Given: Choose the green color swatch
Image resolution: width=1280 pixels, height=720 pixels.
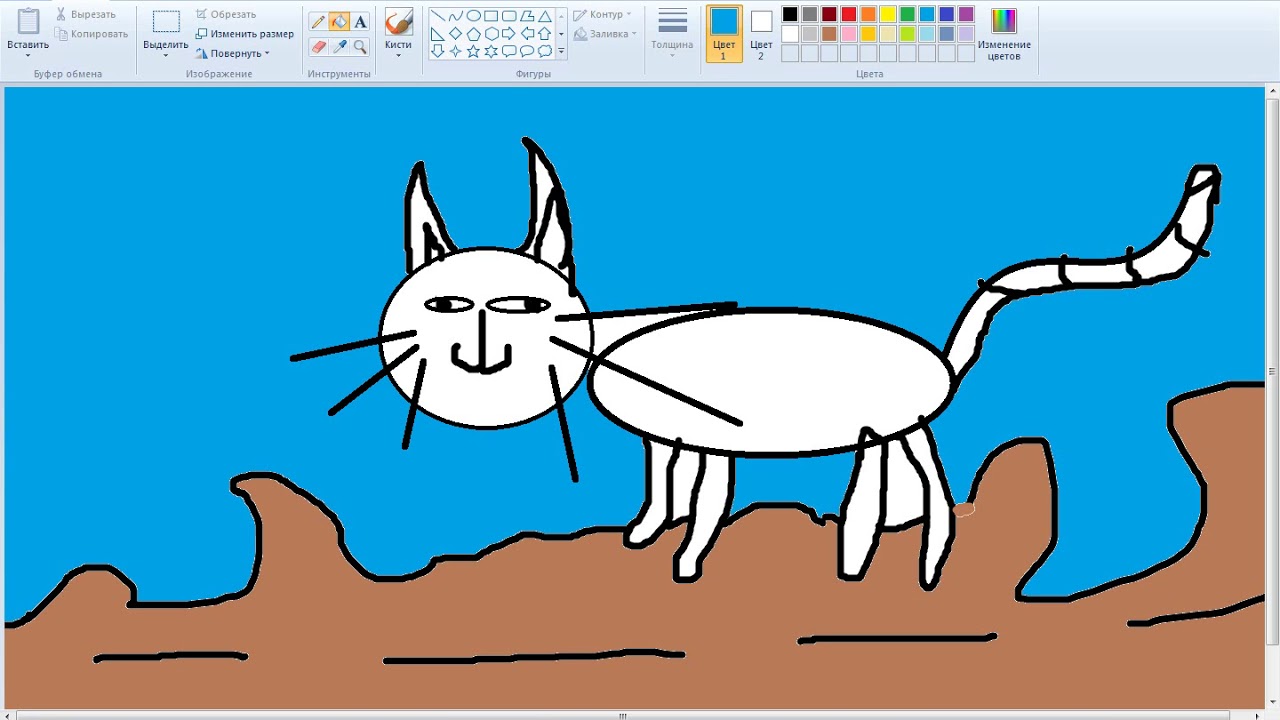Looking at the screenshot, I should (907, 14).
